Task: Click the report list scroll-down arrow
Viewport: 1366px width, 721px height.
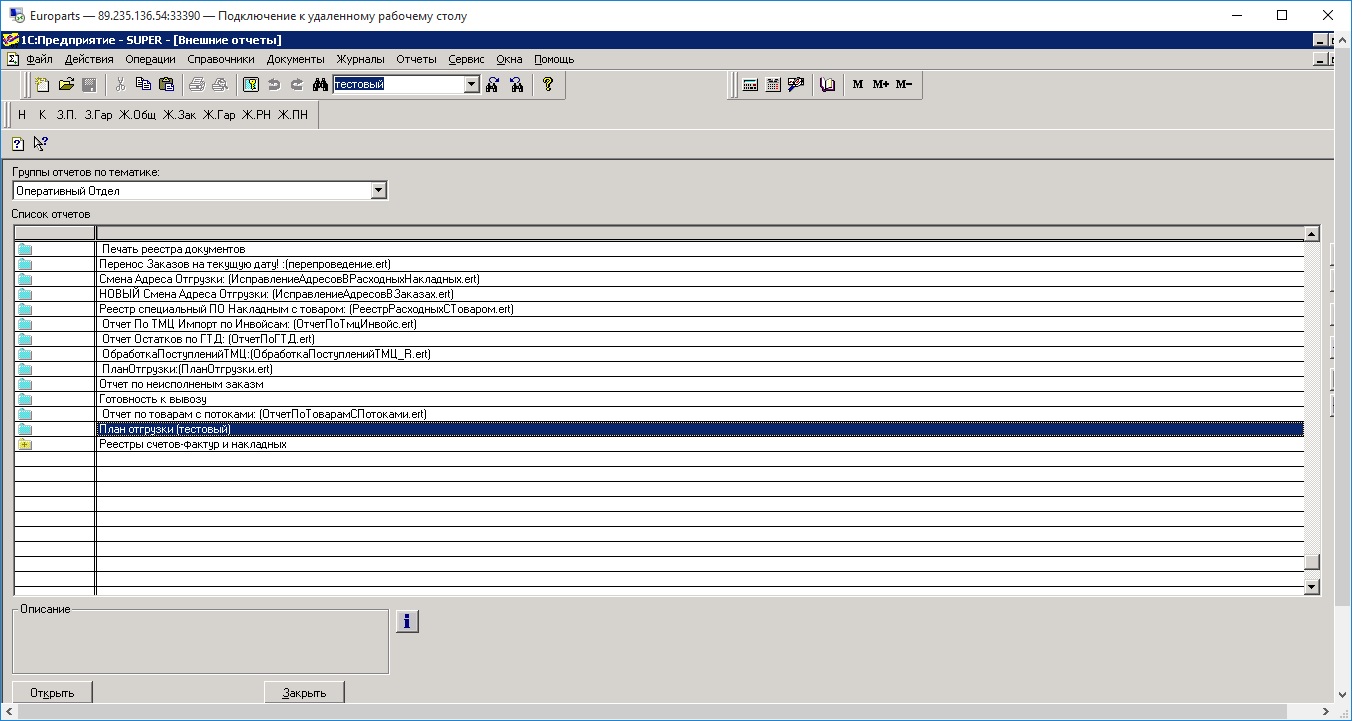Action: click(x=1312, y=587)
